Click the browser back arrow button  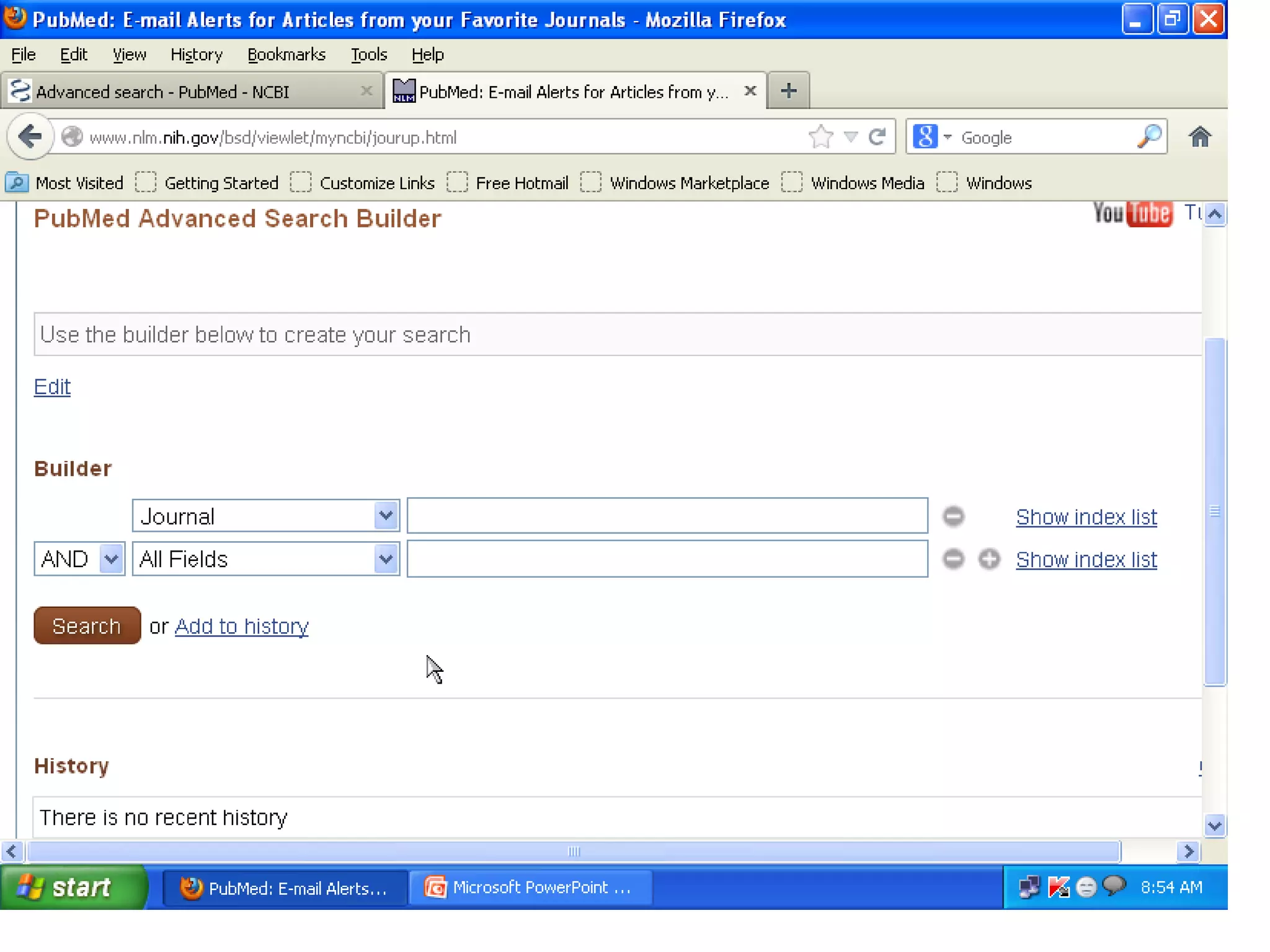pyautogui.click(x=30, y=136)
